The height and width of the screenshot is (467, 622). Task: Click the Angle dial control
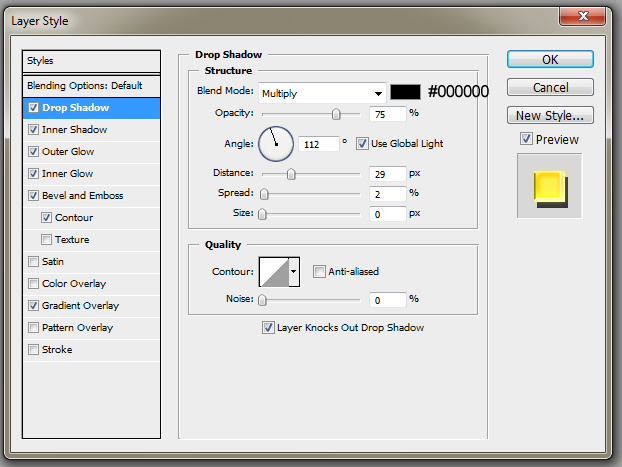click(276, 144)
